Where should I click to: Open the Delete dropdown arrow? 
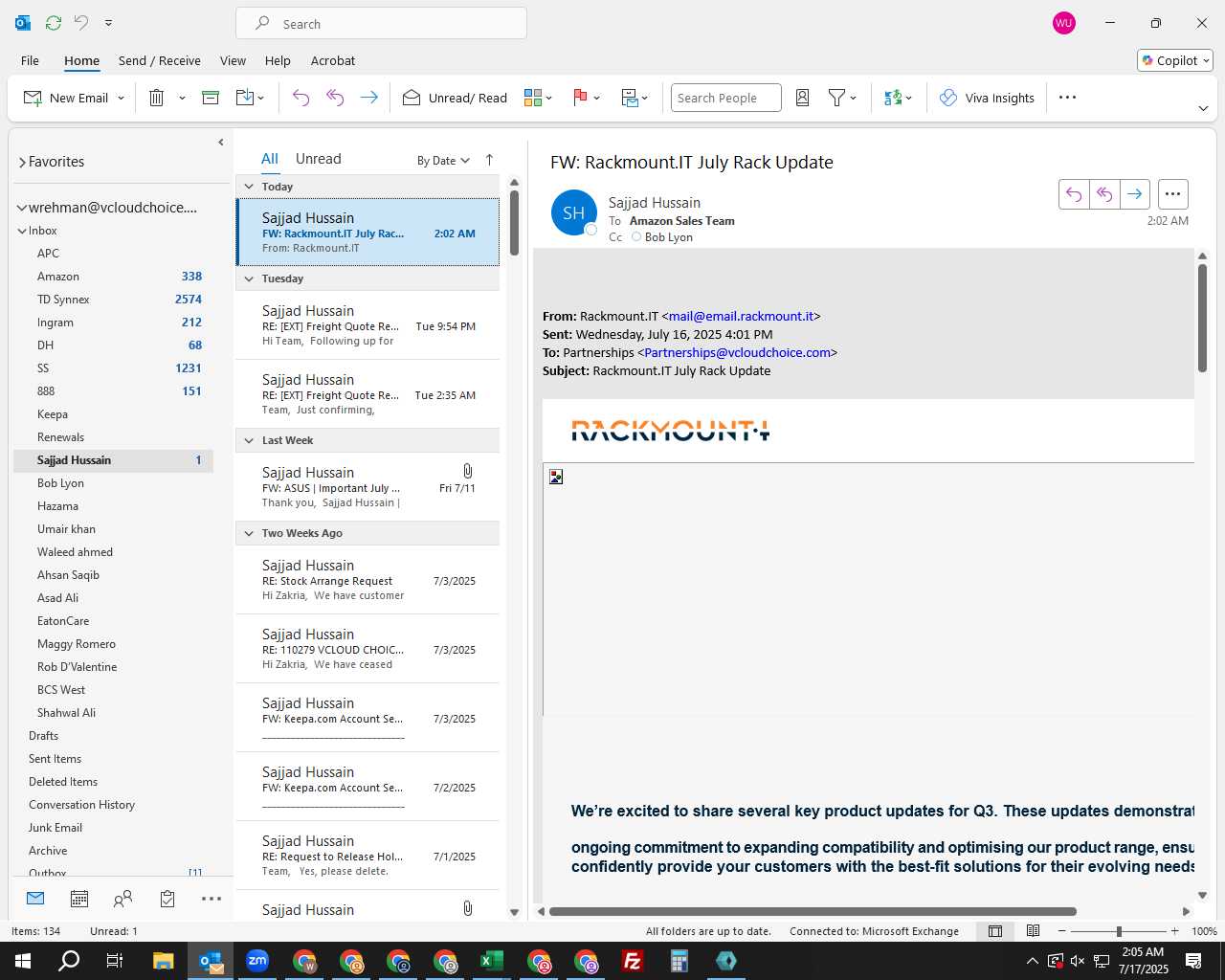(182, 98)
